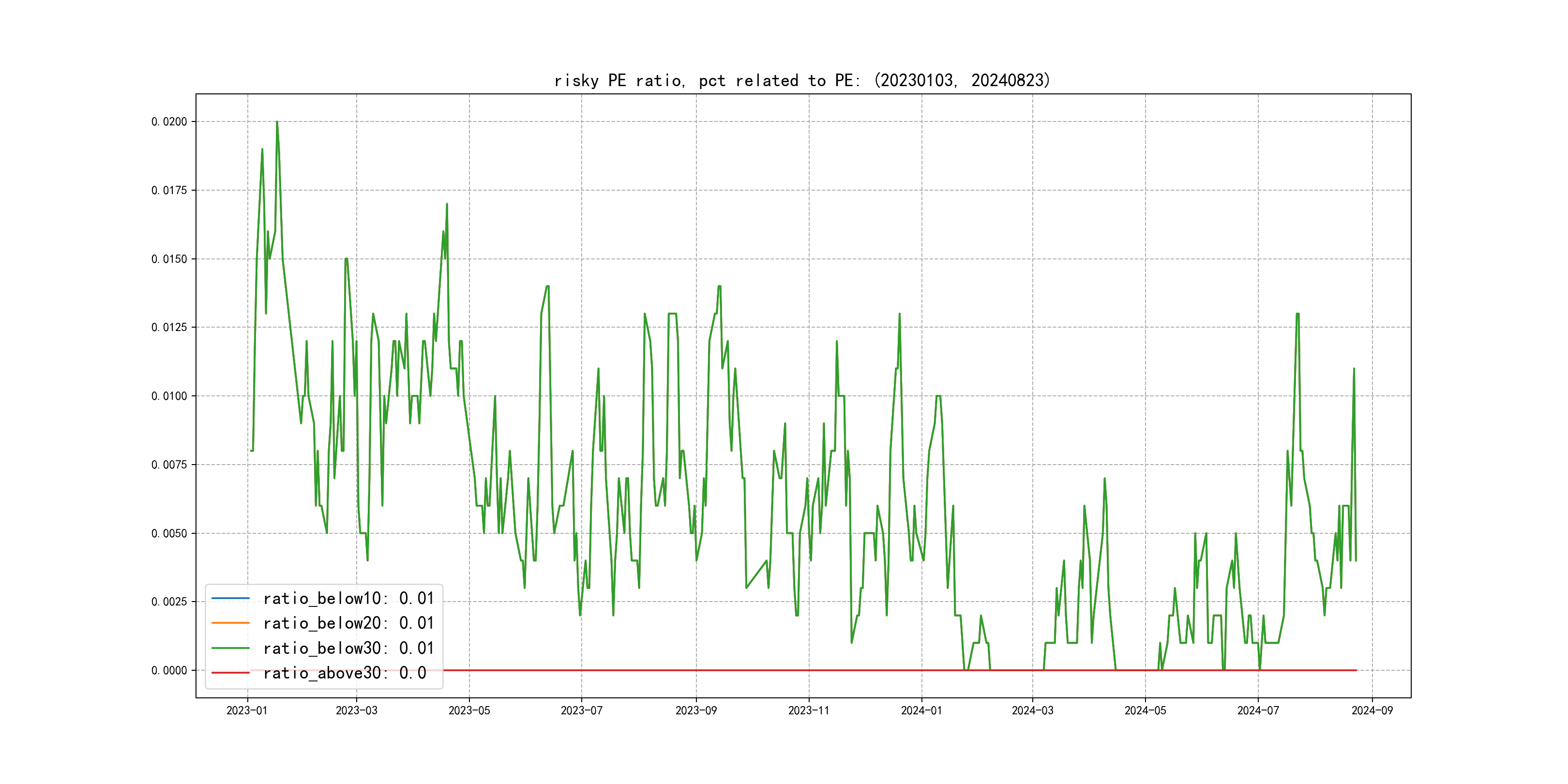
Task: Click the green ratio_below30 legend line
Action: pyautogui.click(x=230, y=648)
